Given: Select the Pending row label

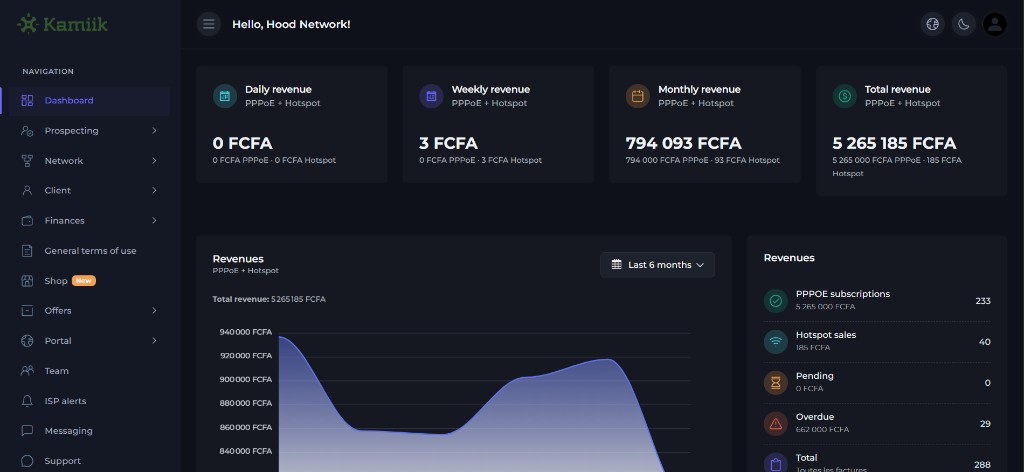Looking at the screenshot, I should tap(814, 376).
